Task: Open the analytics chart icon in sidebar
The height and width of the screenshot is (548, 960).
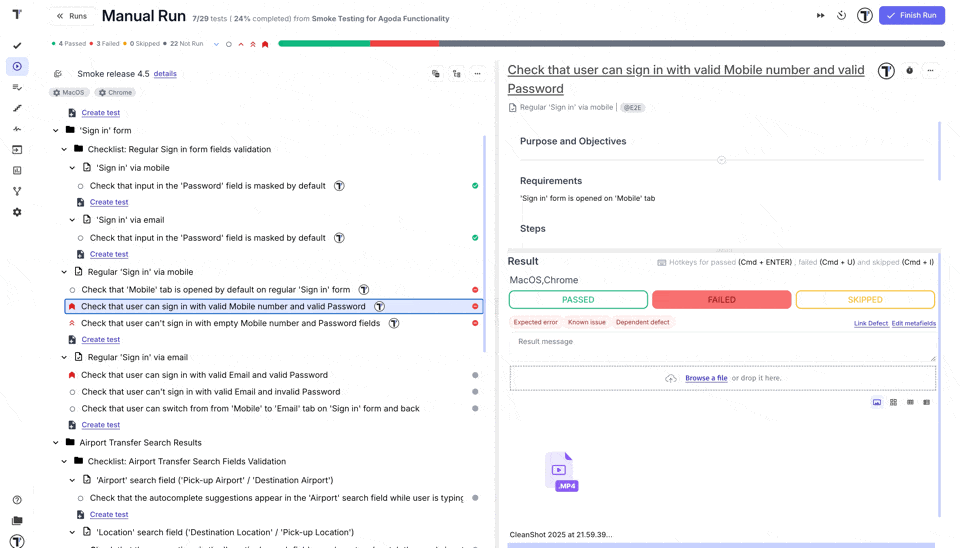Action: (x=17, y=171)
